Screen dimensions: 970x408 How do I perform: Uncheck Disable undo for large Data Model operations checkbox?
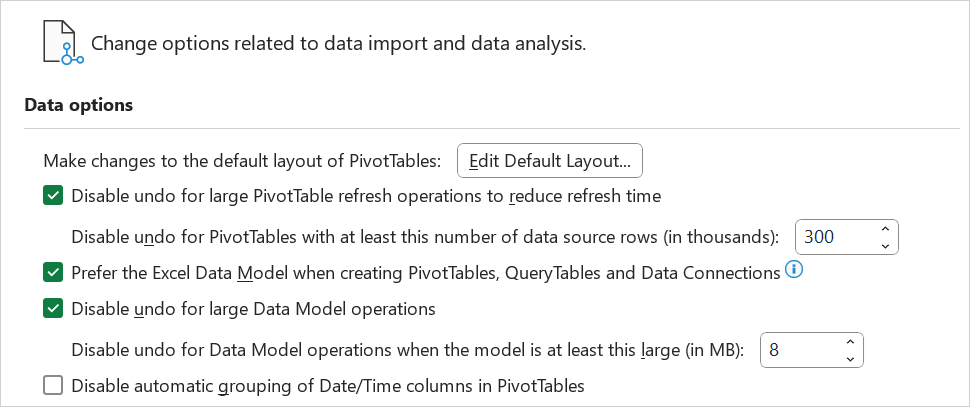coord(53,308)
